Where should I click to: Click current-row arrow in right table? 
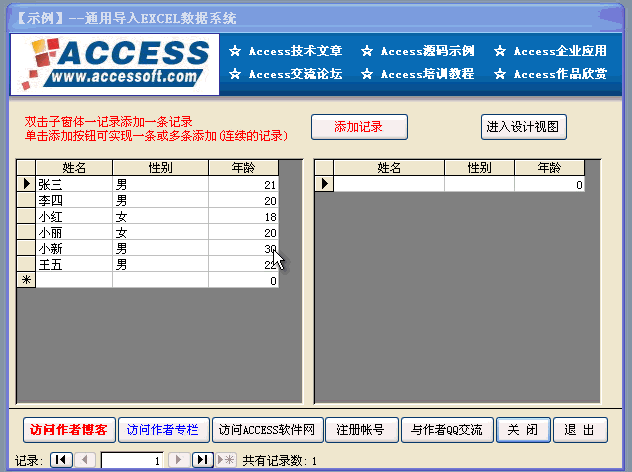[x=324, y=184]
